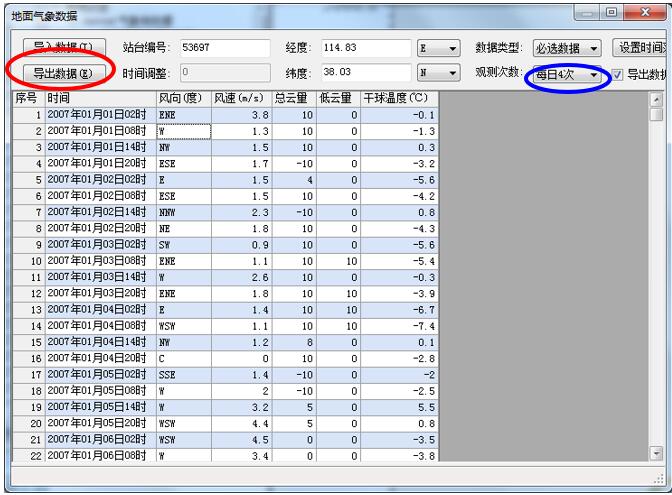Open the latitude direction N dropdown
This screenshot has width=672, height=495.
coord(438,73)
